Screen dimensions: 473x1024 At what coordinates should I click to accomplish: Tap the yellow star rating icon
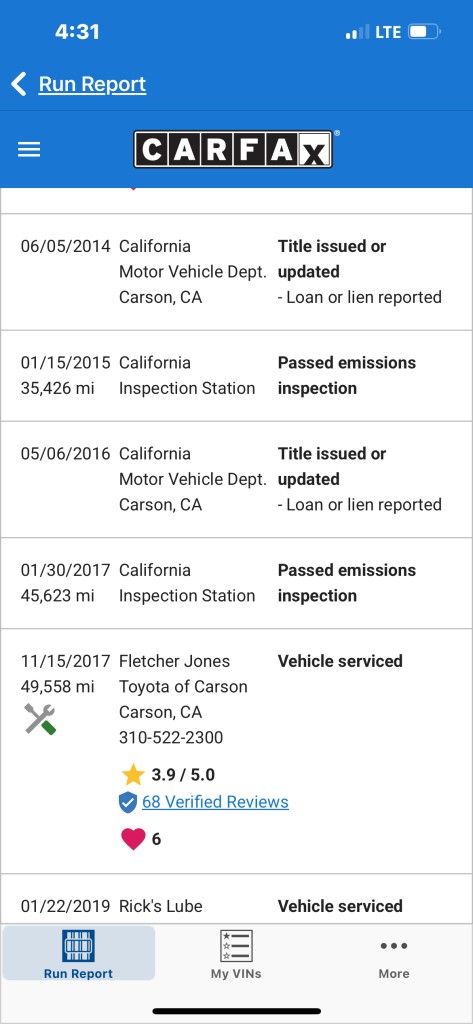[133, 775]
